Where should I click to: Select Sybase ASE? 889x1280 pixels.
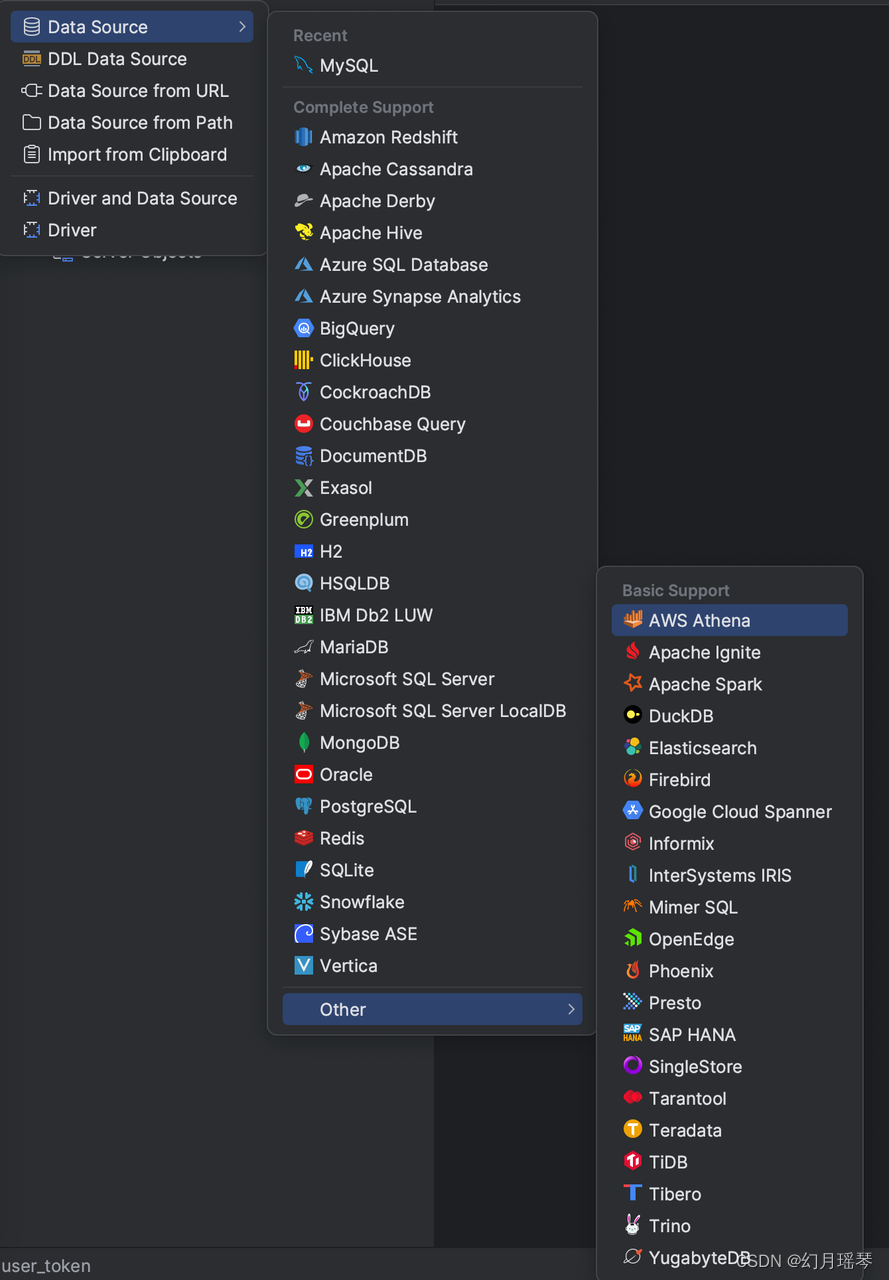[x=432, y=934]
